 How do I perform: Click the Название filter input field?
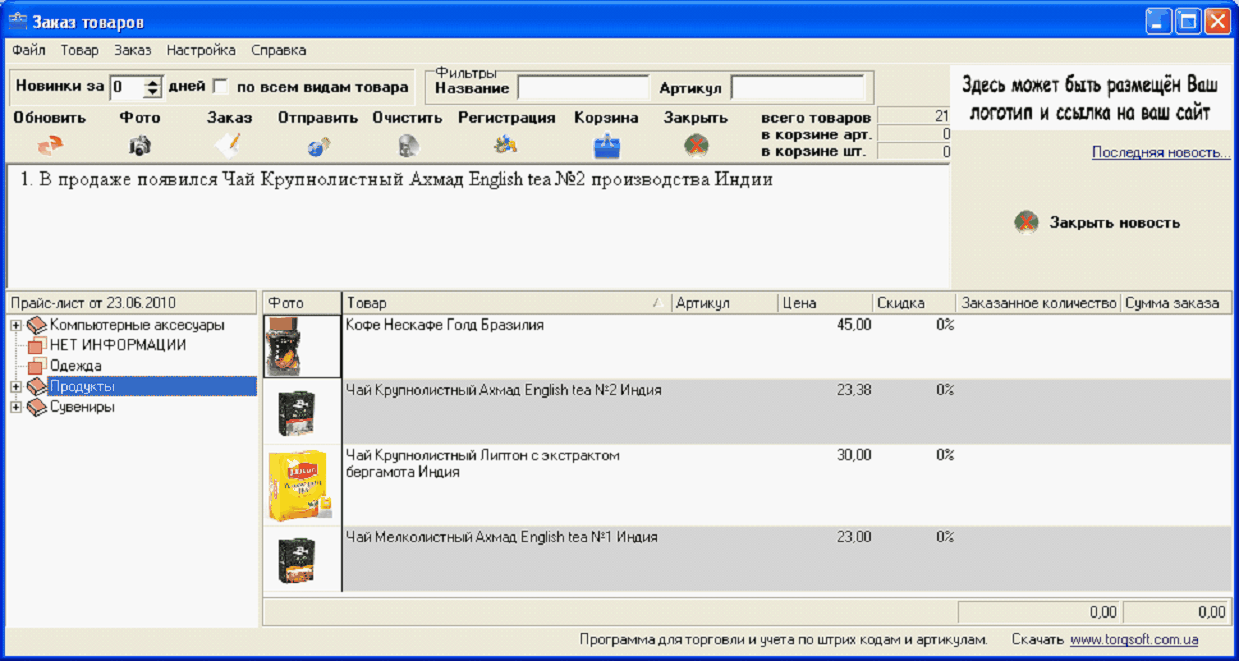pyautogui.click(x=583, y=88)
